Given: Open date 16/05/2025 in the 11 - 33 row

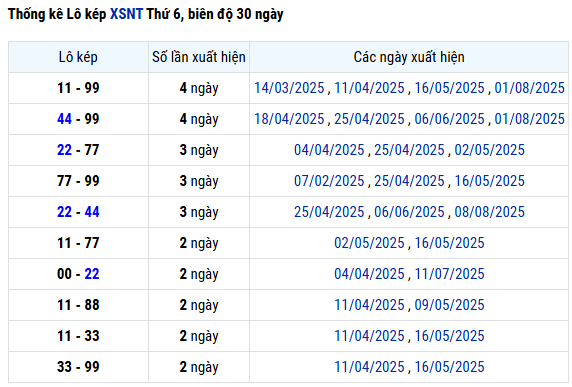Looking at the screenshot, I should click(449, 336).
